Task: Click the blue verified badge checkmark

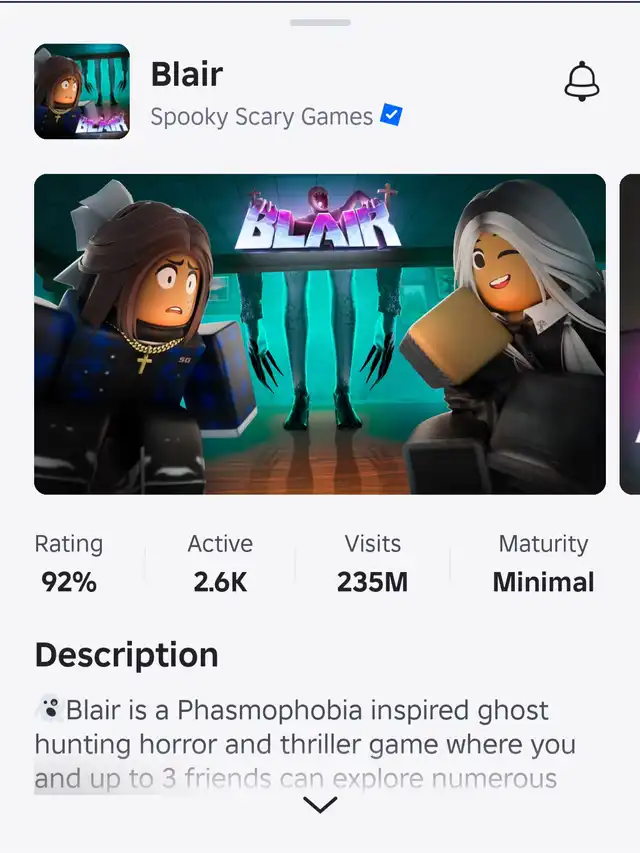Action: (x=391, y=115)
